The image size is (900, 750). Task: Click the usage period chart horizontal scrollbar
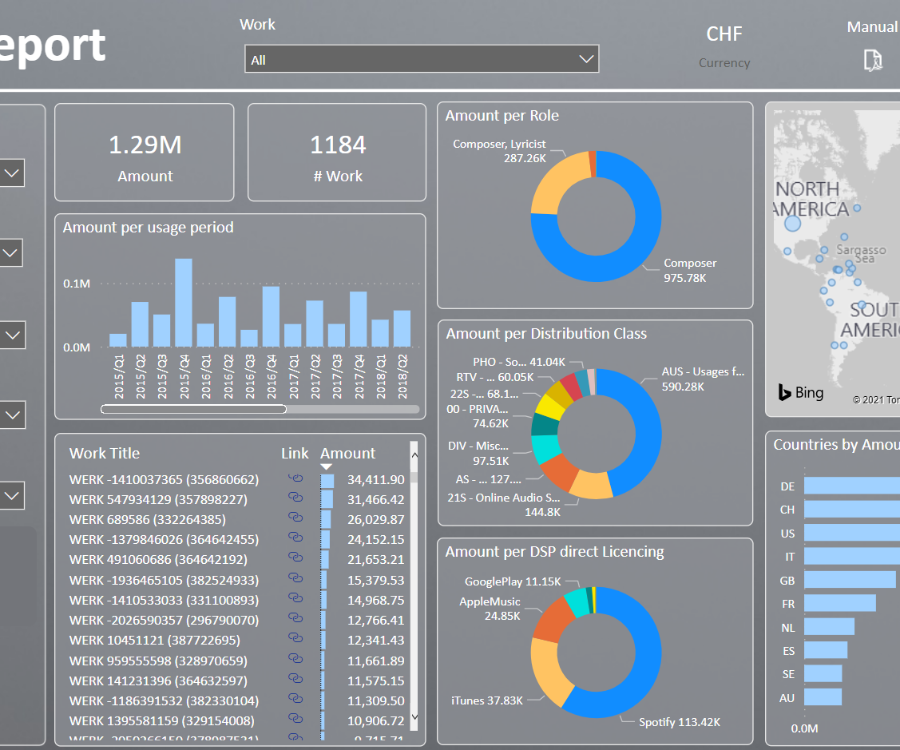[x=194, y=409]
